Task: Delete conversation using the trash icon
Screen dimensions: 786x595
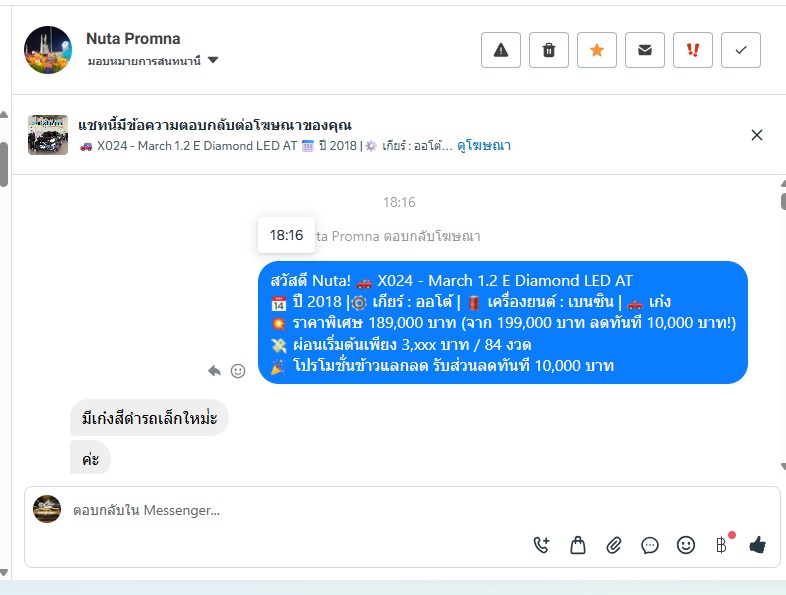Action: point(549,50)
